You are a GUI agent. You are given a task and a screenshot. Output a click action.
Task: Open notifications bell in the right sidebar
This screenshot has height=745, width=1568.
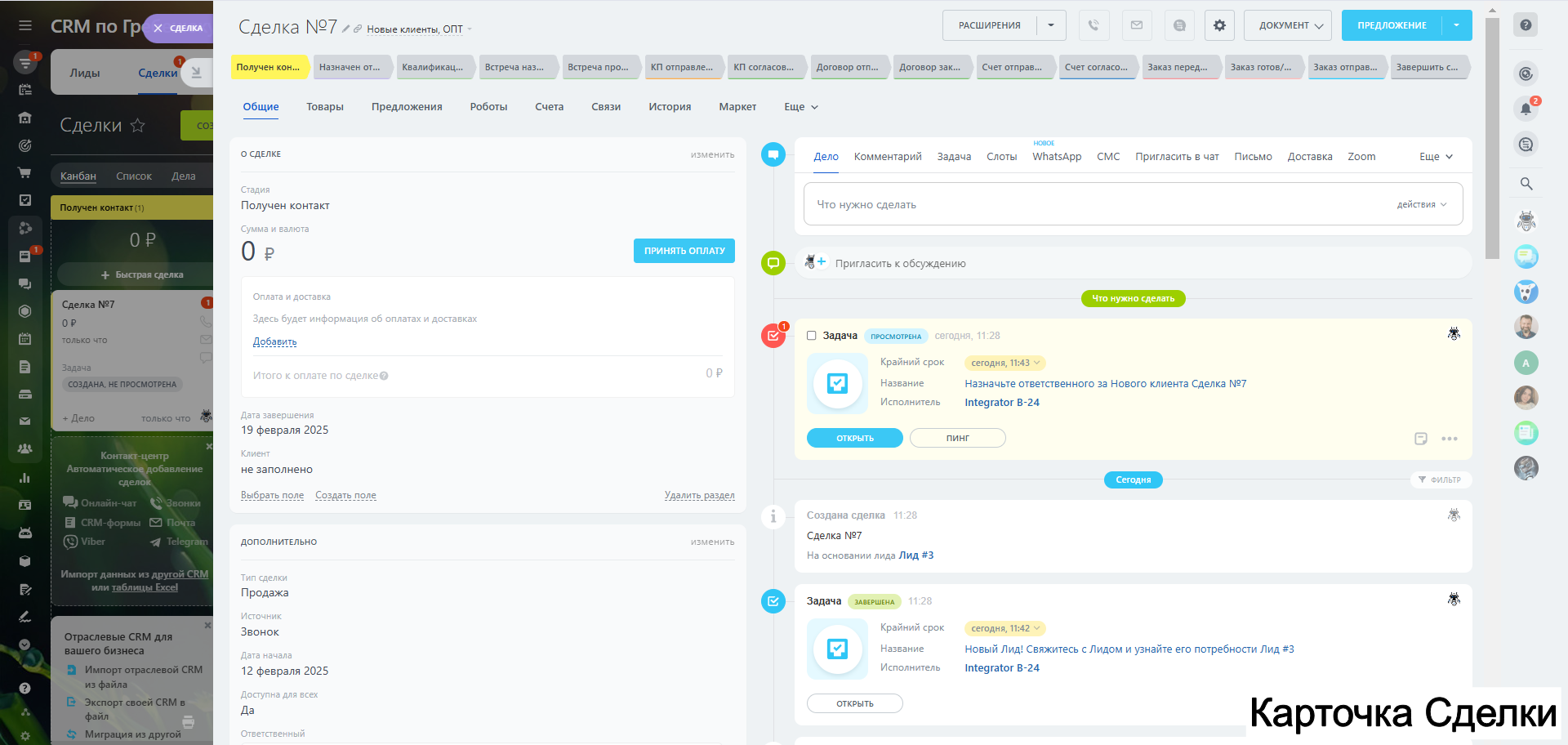1526,109
